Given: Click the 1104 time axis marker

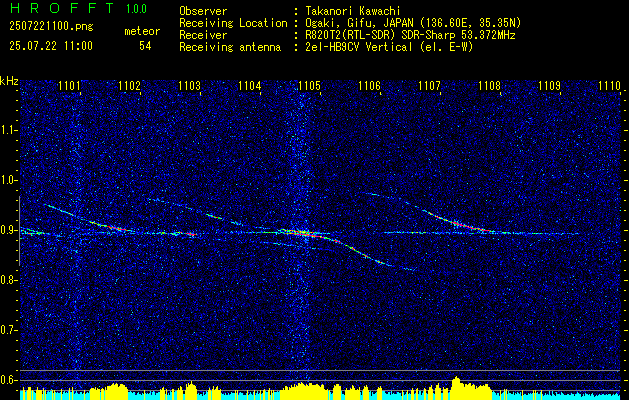Looking at the screenshot, I should click(x=250, y=85).
